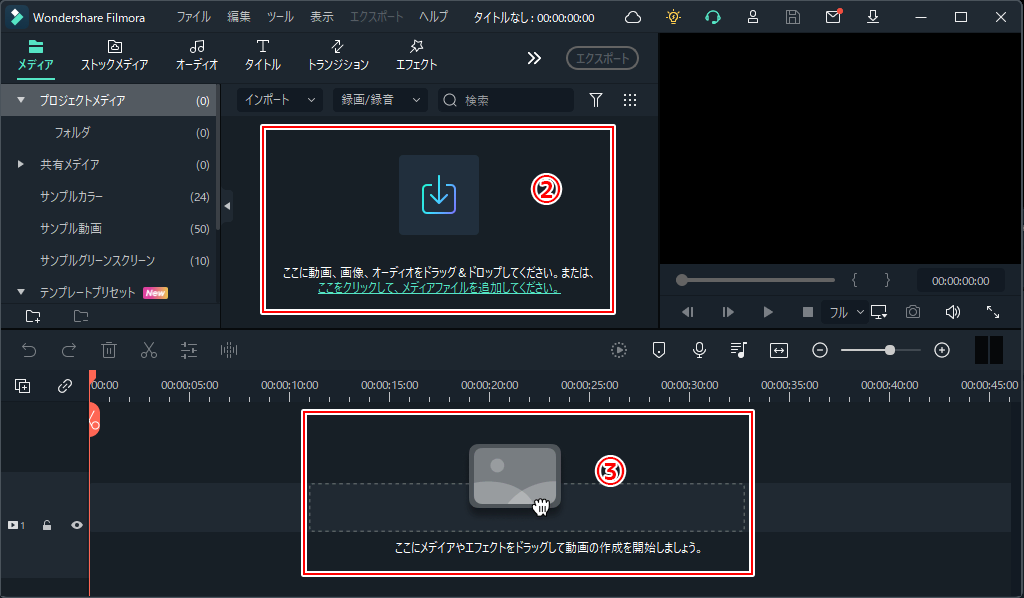Click the trash delete icon in timeline toolbar

[x=109, y=350]
